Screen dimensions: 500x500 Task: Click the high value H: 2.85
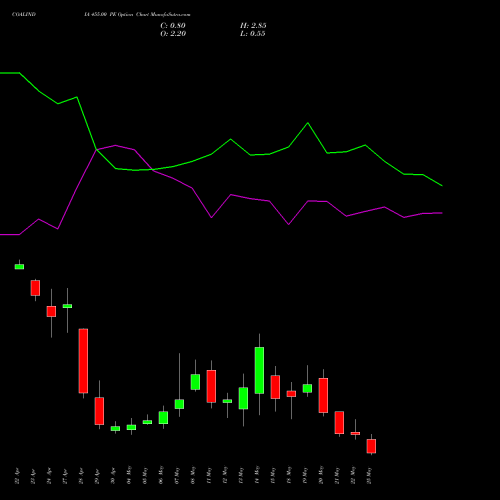coord(253,26)
